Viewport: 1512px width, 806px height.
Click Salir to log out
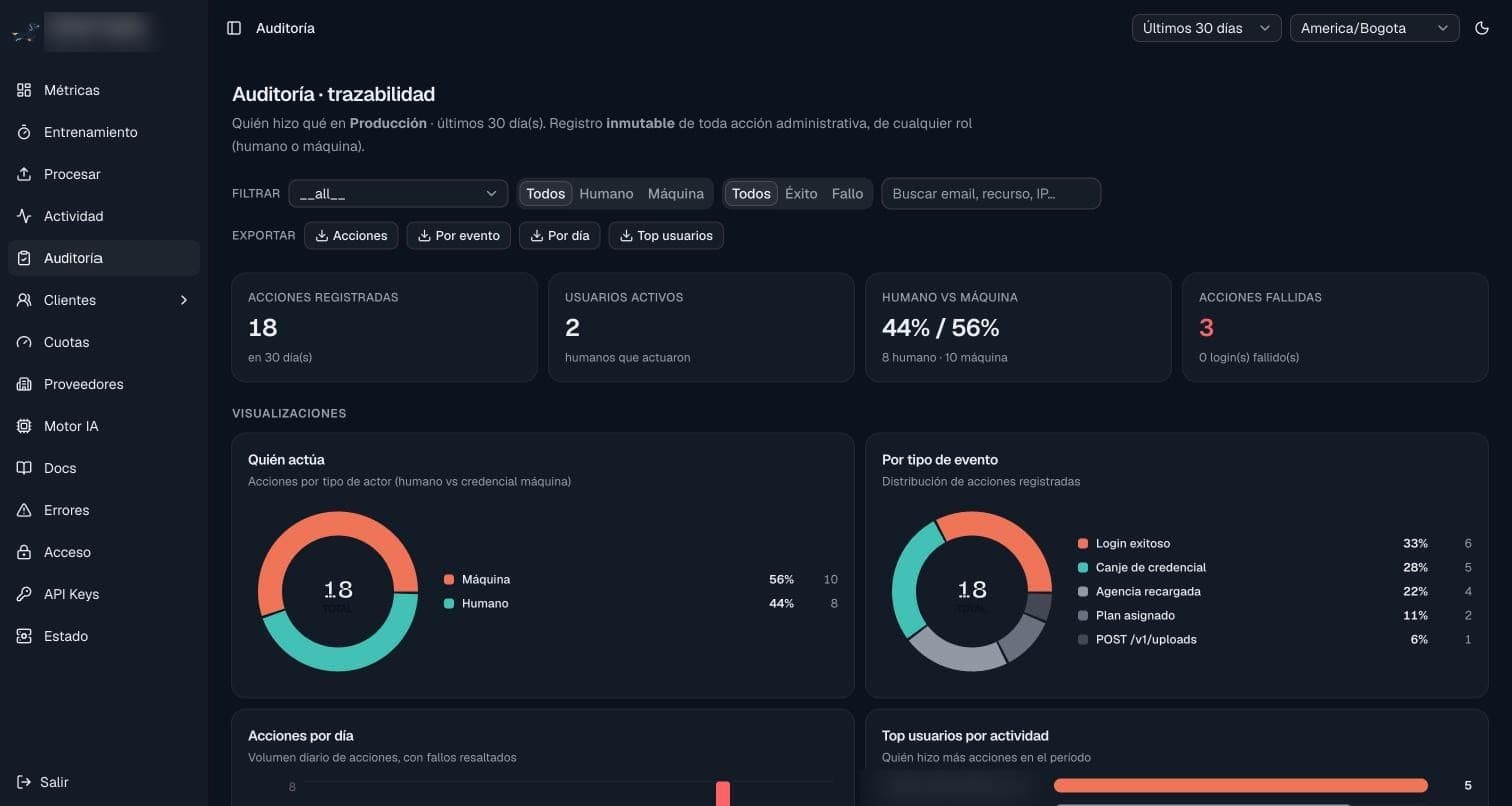(104, 782)
